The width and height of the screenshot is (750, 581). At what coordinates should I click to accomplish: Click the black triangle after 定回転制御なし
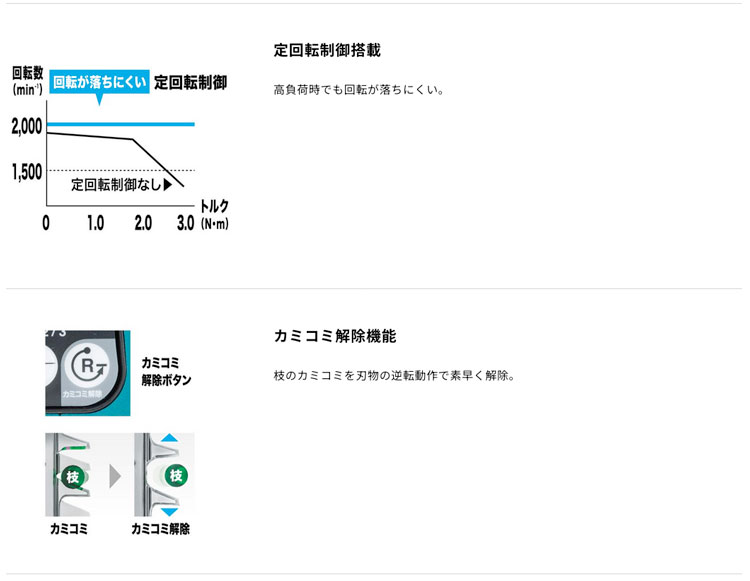tap(167, 185)
